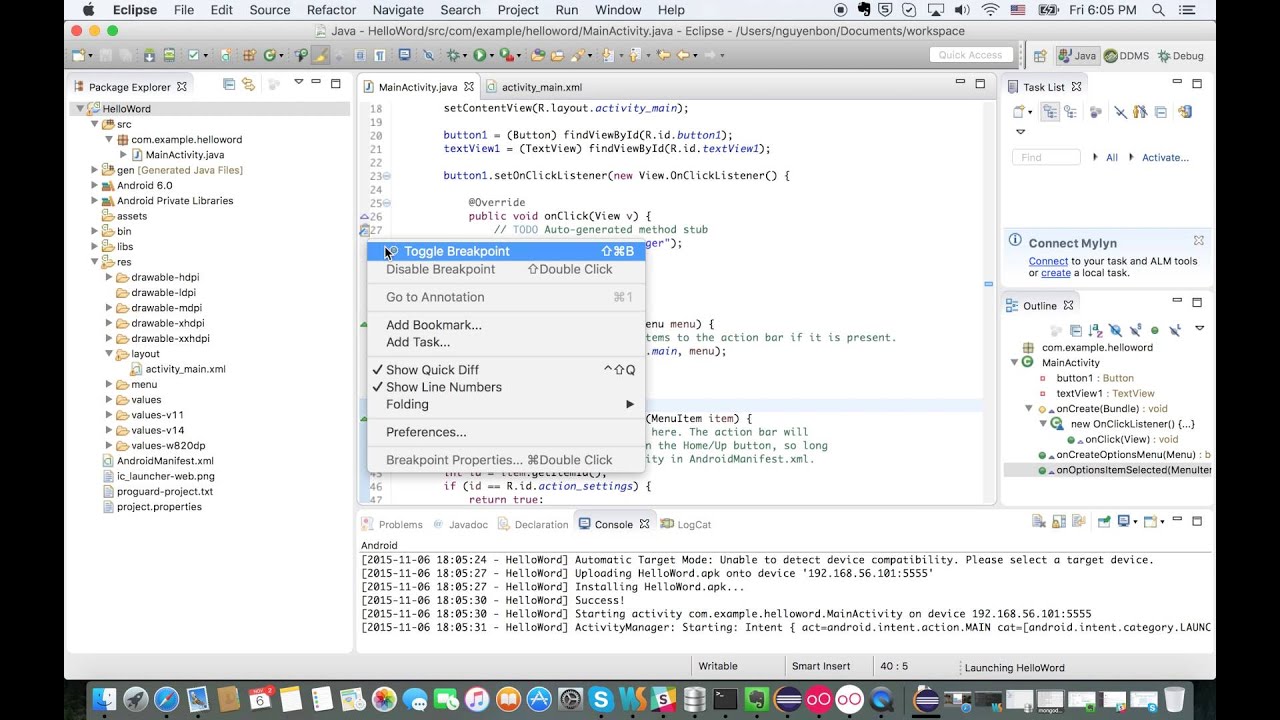Open Package Explorer view menu triangle
This screenshot has width=1280, height=720.
tap(299, 82)
